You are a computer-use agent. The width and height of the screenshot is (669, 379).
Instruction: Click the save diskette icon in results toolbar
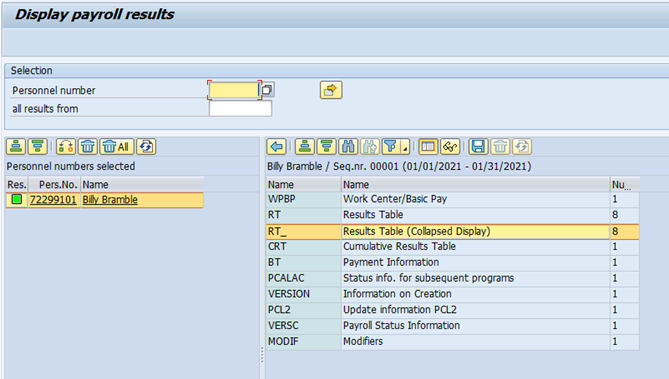pos(478,147)
